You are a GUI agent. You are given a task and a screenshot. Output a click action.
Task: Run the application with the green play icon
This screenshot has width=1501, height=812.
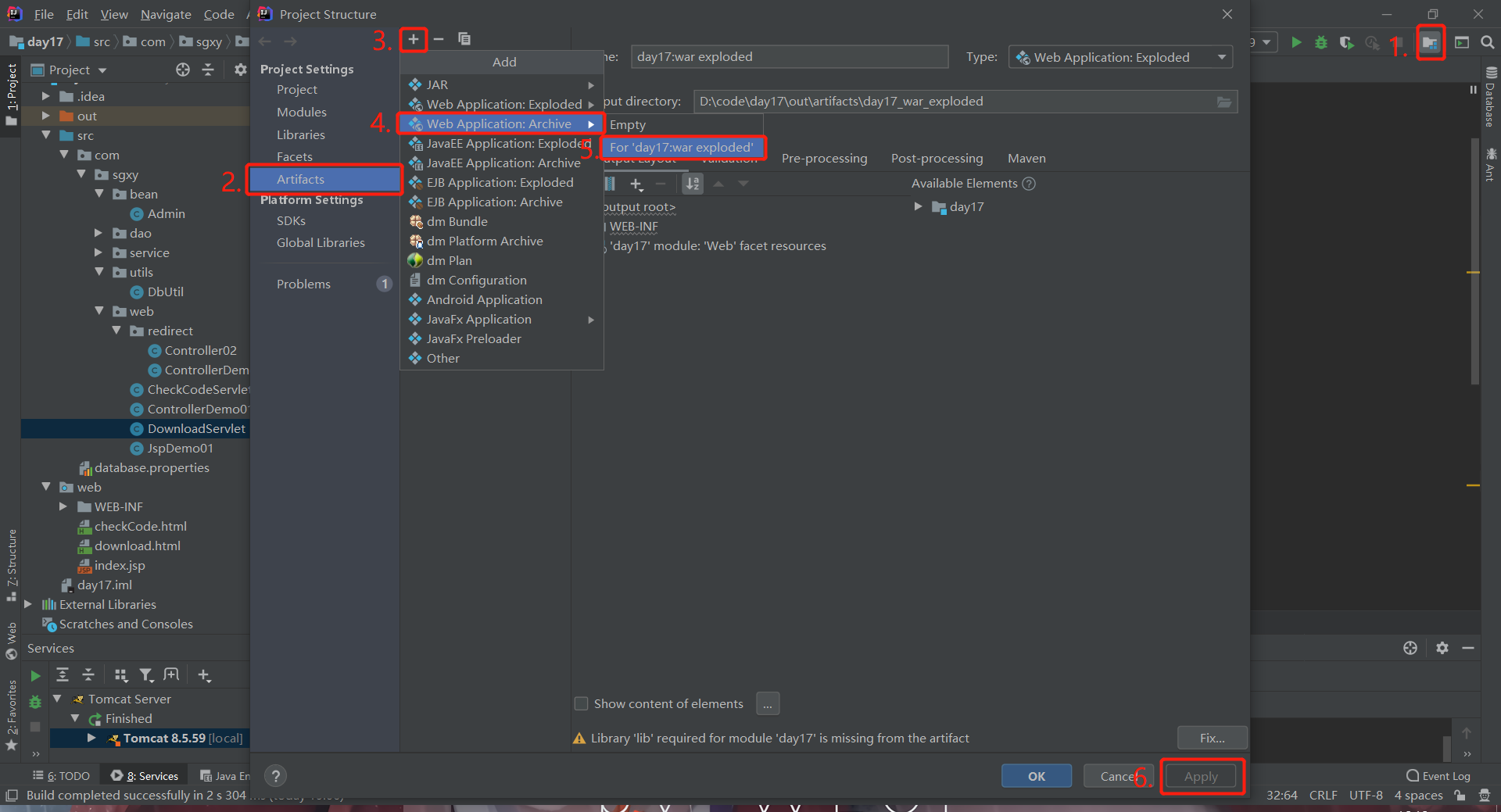tap(1296, 43)
